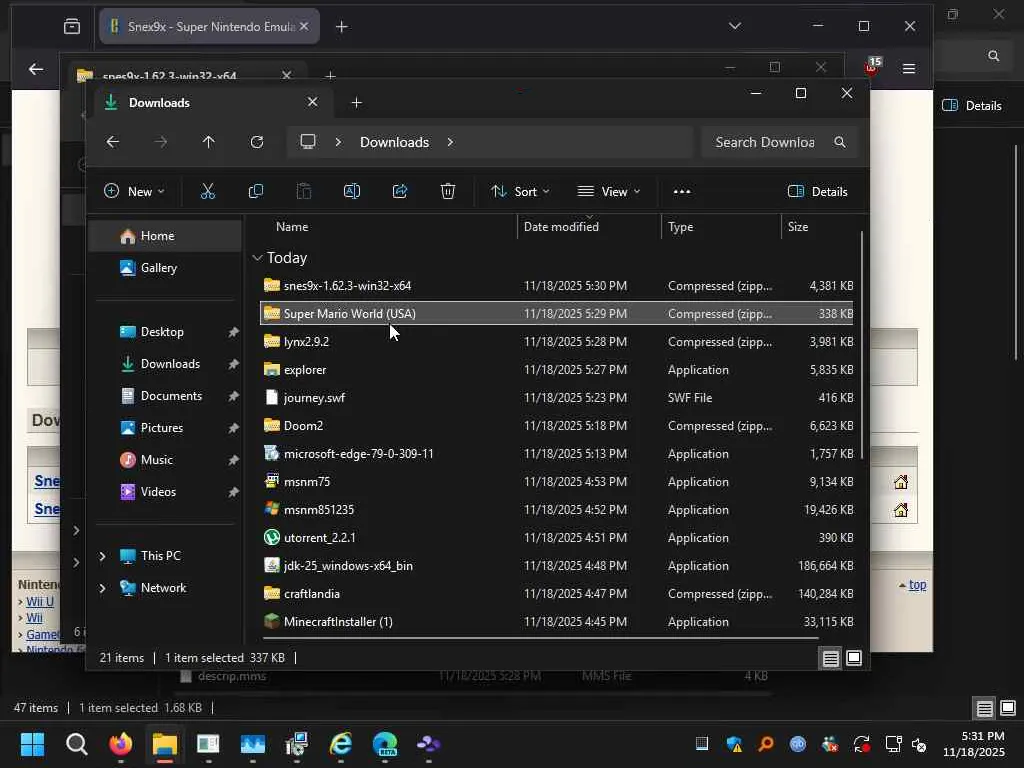Image resolution: width=1024 pixels, height=768 pixels.
Task: Toggle Details pane in the rear Explorer window
Action: [972, 105]
